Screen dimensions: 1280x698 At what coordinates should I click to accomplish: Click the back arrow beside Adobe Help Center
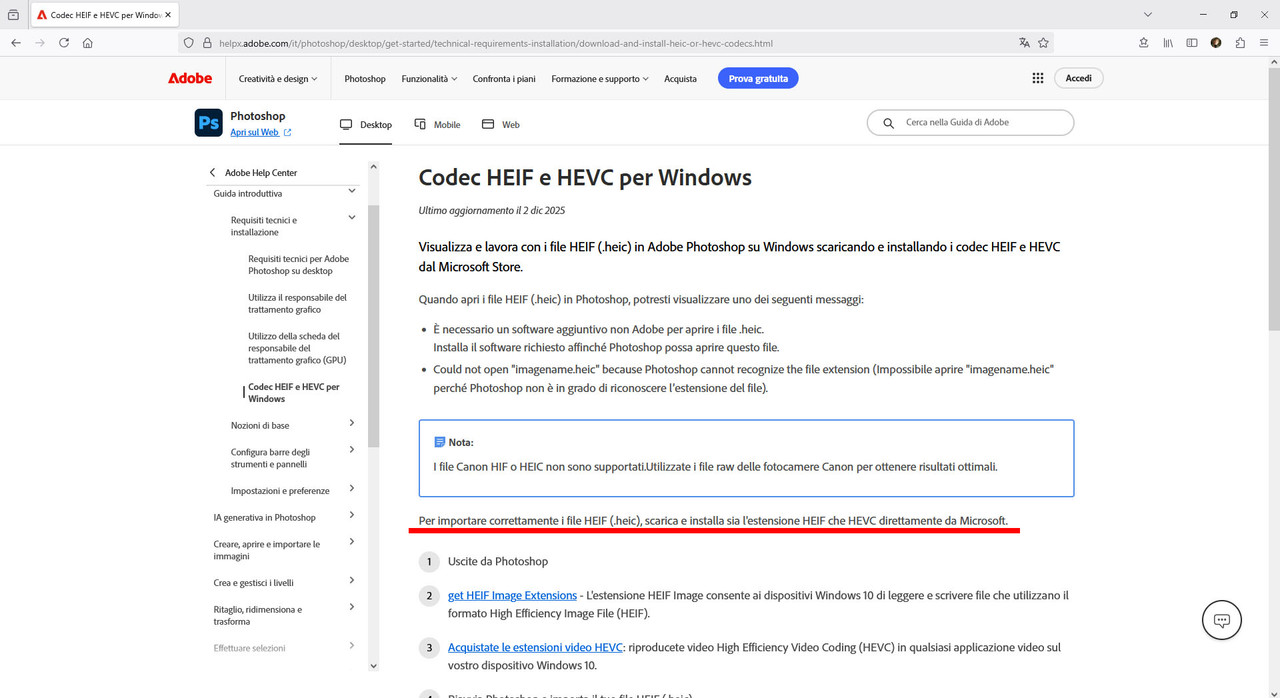coord(212,172)
